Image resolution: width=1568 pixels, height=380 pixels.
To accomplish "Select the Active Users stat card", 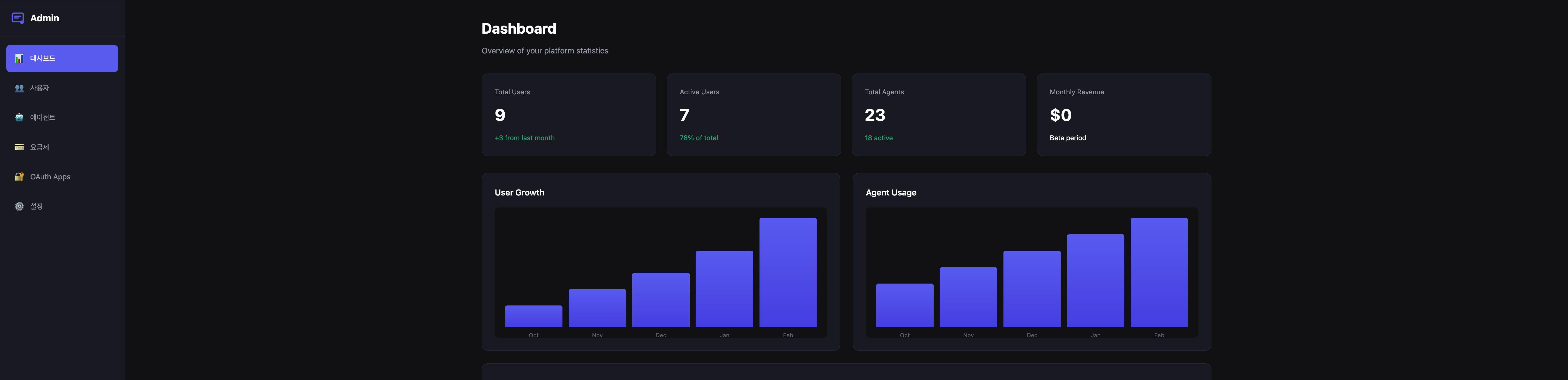I will (x=754, y=114).
